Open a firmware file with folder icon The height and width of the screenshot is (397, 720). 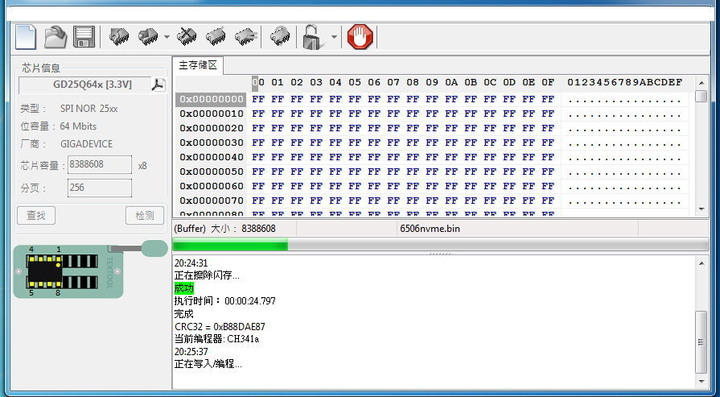click(x=56, y=37)
